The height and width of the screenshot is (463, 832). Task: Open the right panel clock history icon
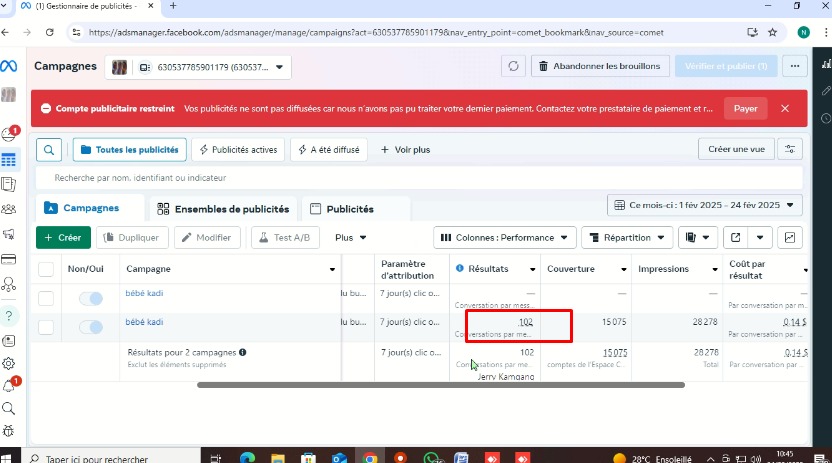(826, 118)
